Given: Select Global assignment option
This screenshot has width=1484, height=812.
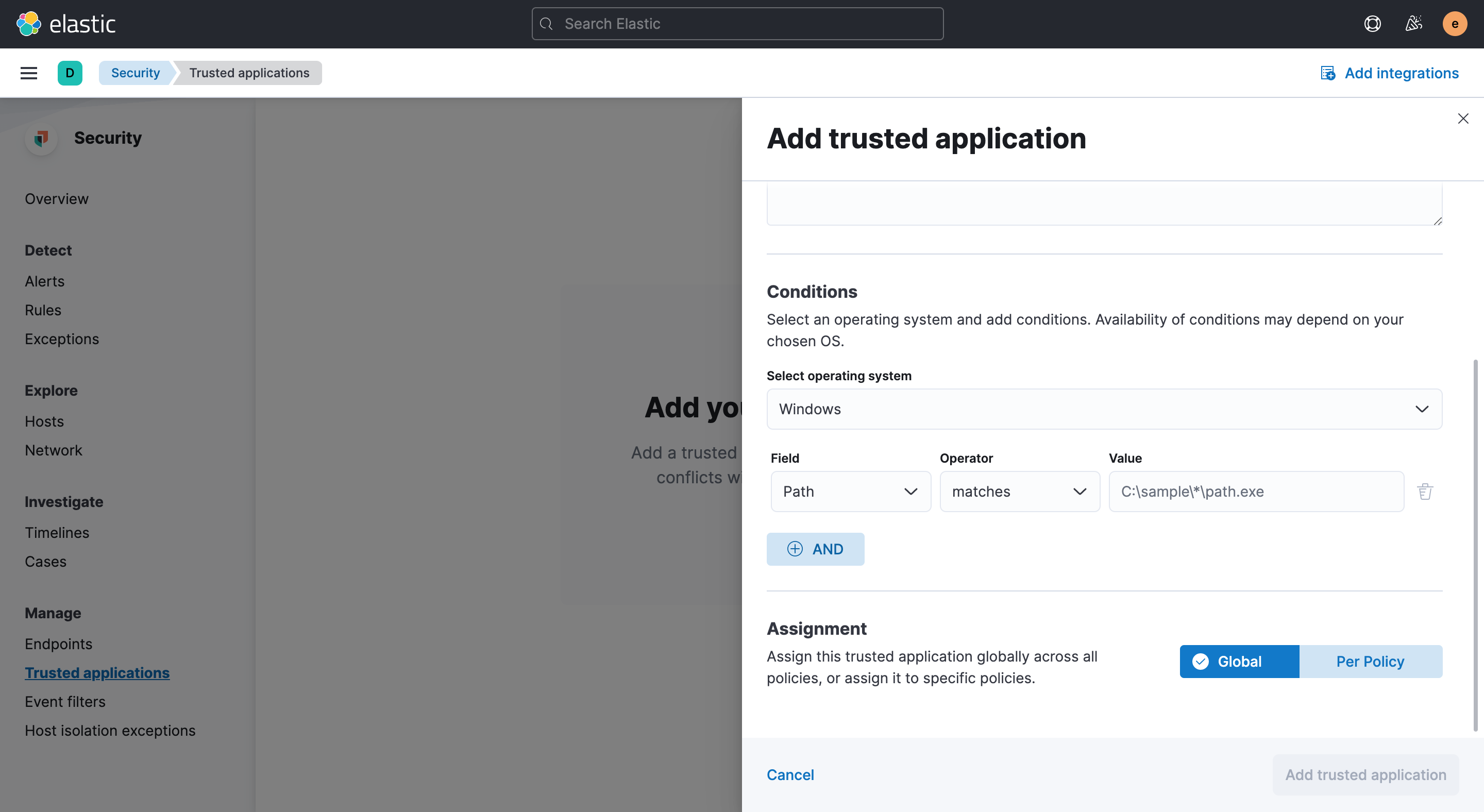Looking at the screenshot, I should [1239, 661].
